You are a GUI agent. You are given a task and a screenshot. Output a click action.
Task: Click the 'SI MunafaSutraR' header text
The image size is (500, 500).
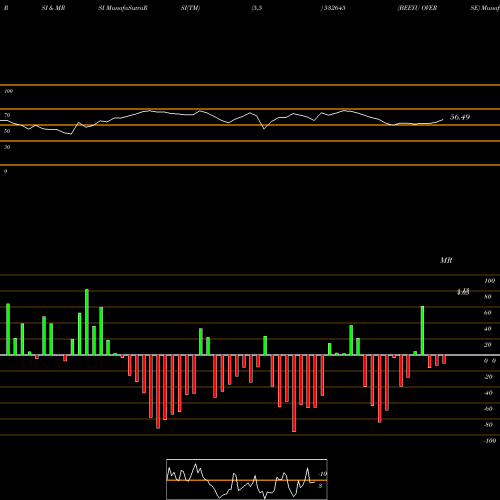tap(123, 8)
